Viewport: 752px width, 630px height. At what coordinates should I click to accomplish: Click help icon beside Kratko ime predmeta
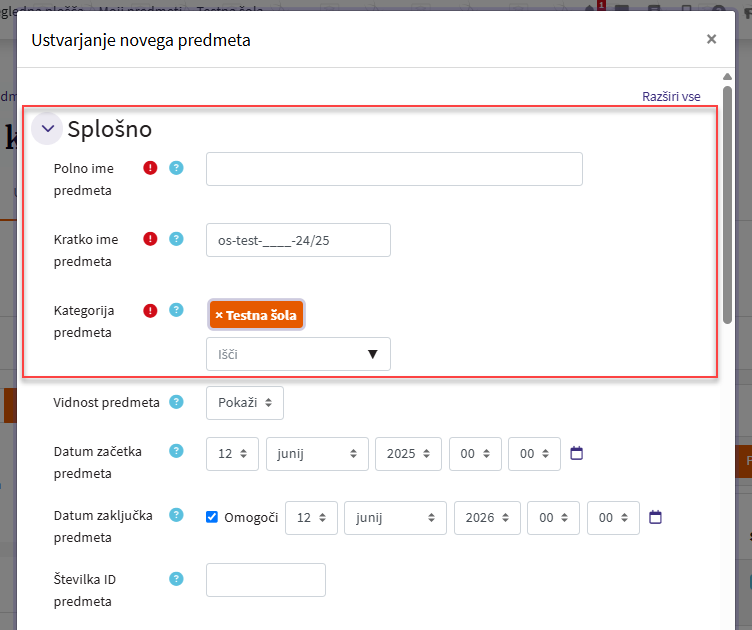click(176, 239)
